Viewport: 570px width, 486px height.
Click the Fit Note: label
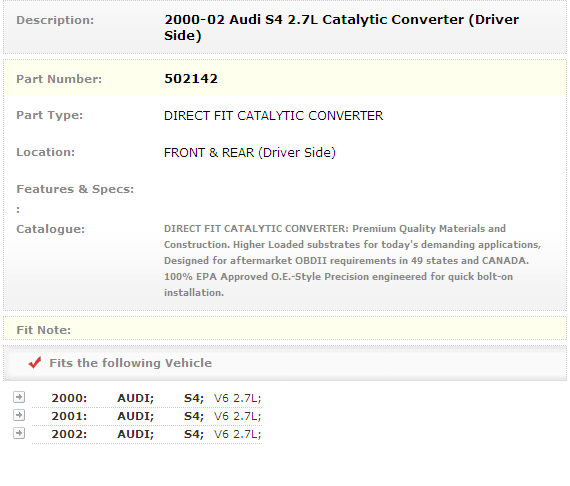point(43,330)
